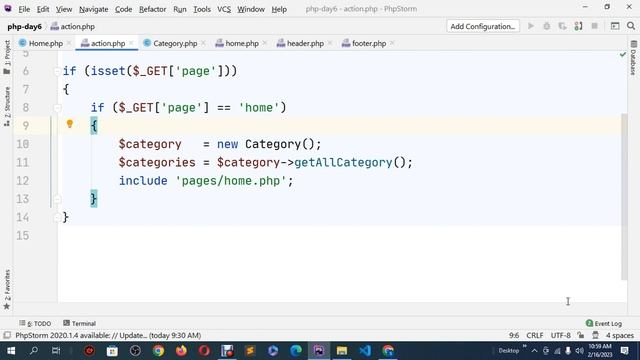This screenshot has width=640, height=360.
Task: Open CRLF line separator selector
Action: (535, 336)
